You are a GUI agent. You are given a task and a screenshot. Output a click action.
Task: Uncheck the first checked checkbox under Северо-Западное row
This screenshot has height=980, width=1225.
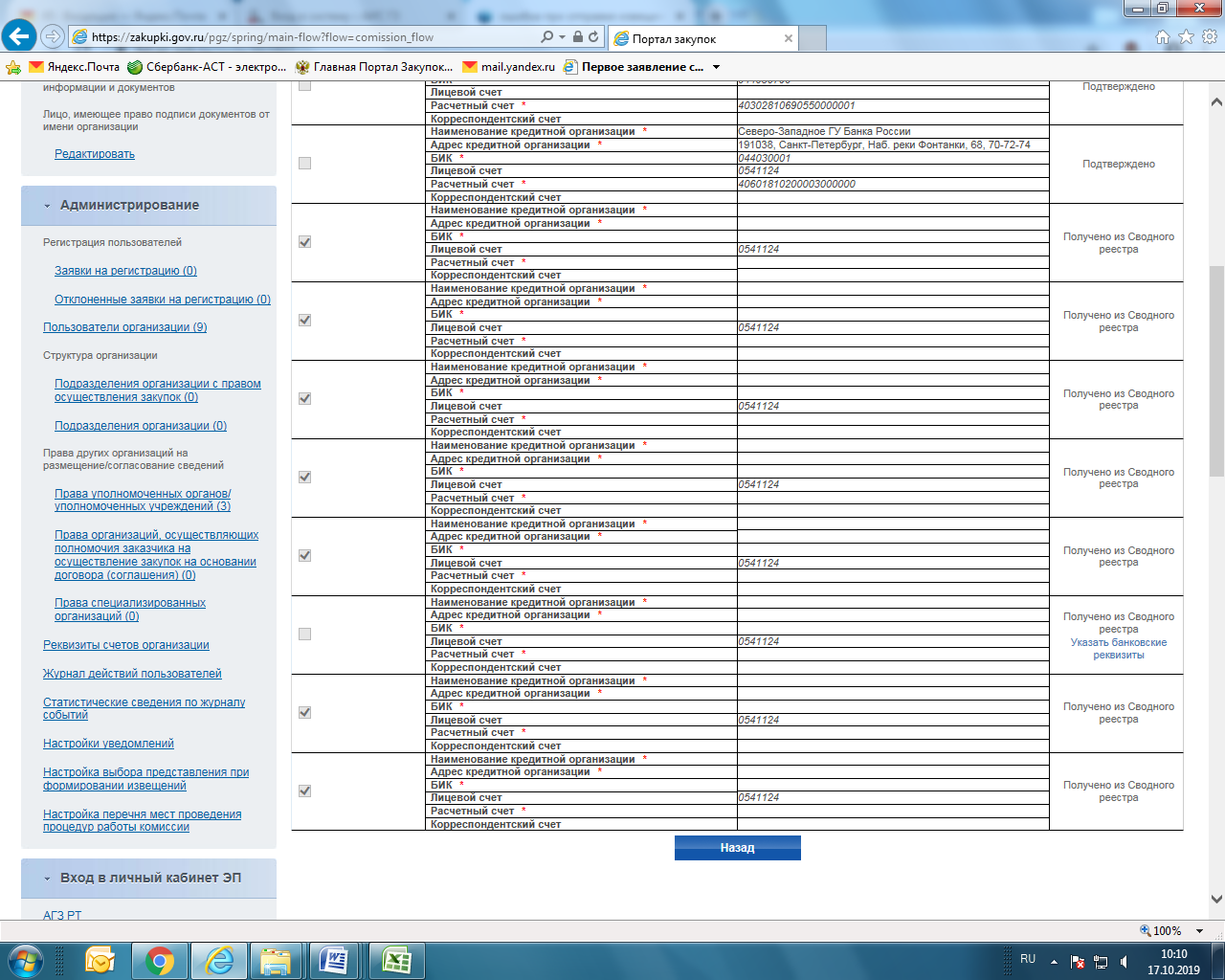pyautogui.click(x=305, y=242)
